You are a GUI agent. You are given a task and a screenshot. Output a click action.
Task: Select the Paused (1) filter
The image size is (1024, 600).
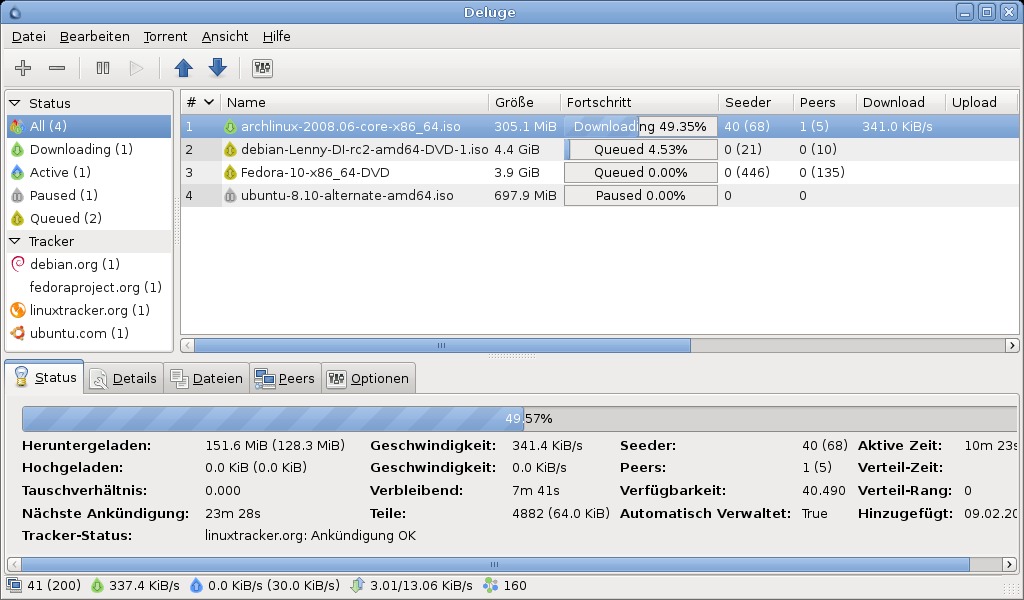tap(89, 195)
